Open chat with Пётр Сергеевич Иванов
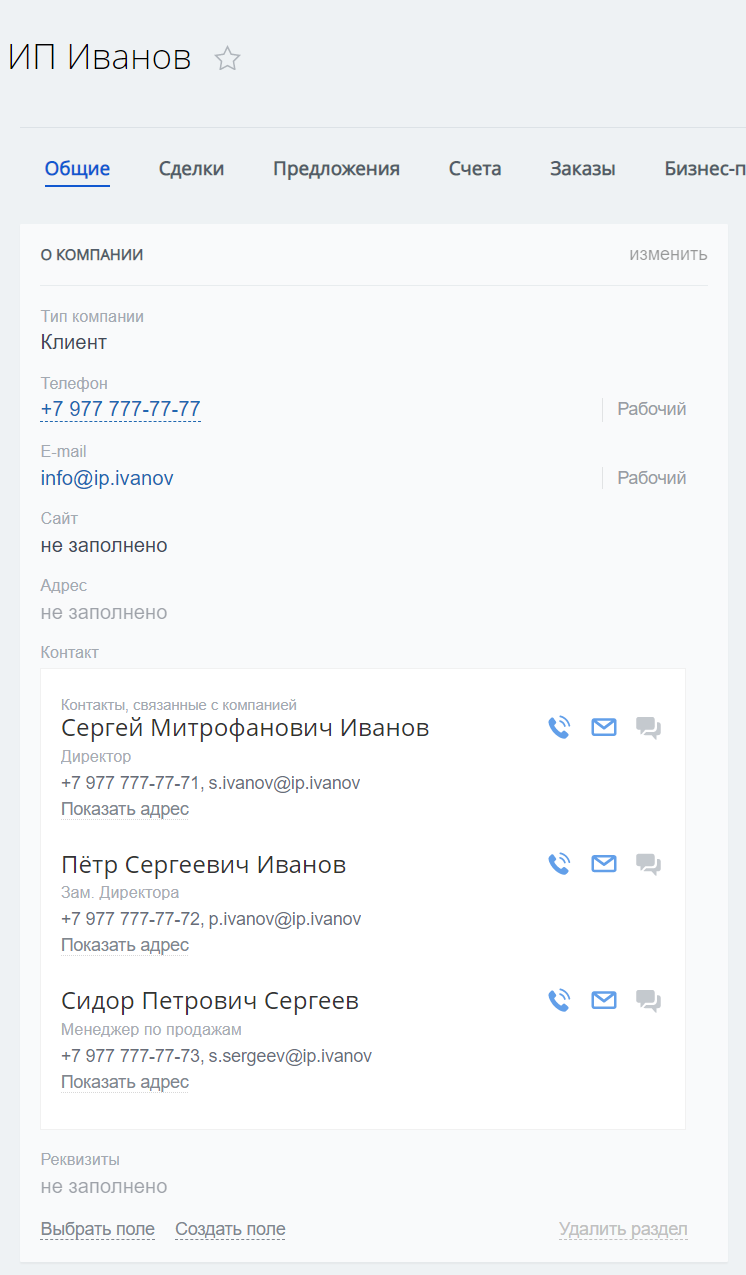The height and width of the screenshot is (1275, 746). pyautogui.click(x=648, y=864)
